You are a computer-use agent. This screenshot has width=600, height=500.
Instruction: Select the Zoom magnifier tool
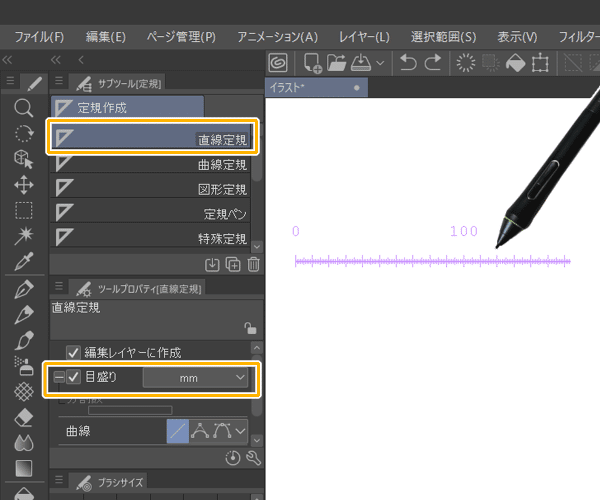tap(24, 108)
